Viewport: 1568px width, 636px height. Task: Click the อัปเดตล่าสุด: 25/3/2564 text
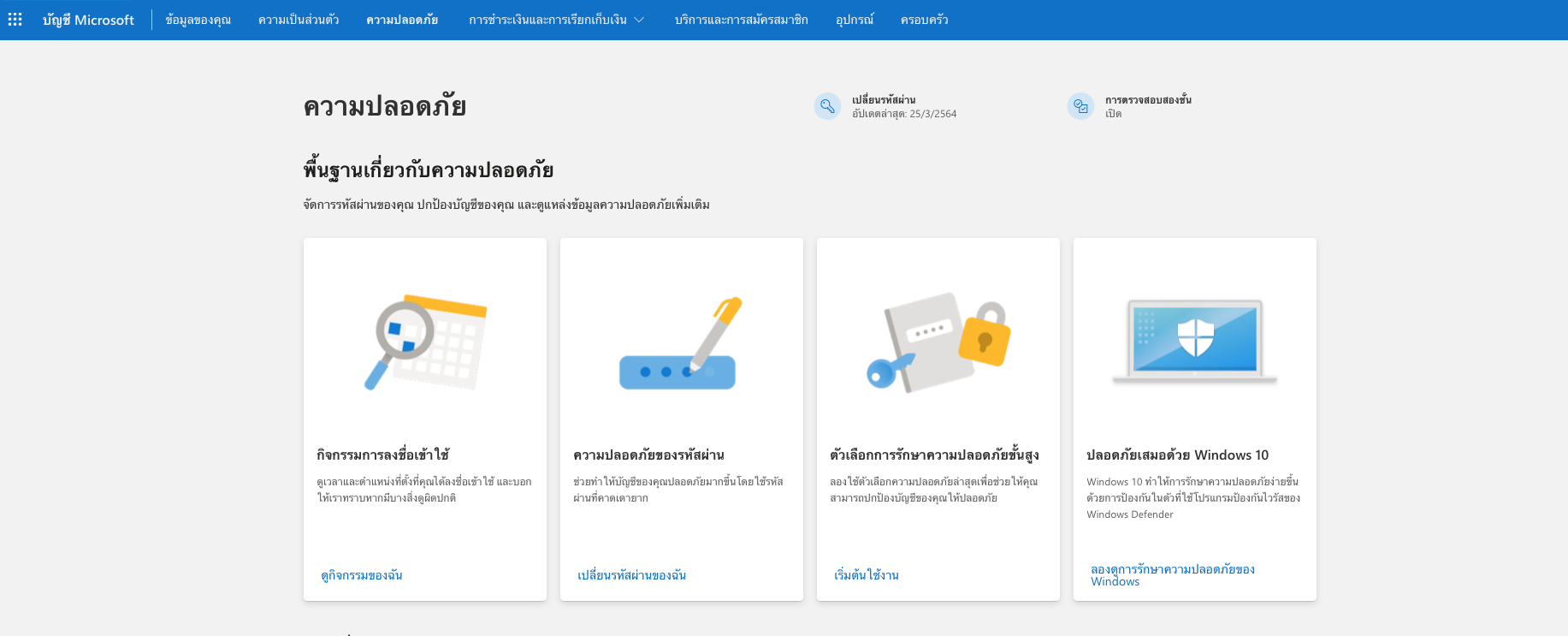pyautogui.click(x=904, y=114)
